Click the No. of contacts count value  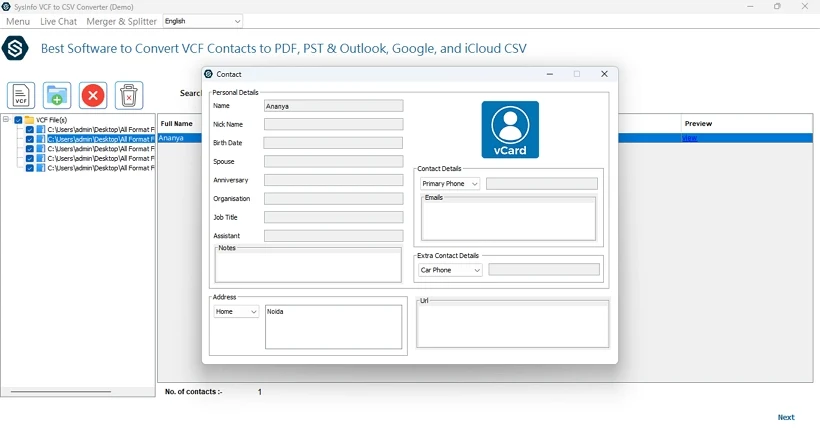[259, 392]
